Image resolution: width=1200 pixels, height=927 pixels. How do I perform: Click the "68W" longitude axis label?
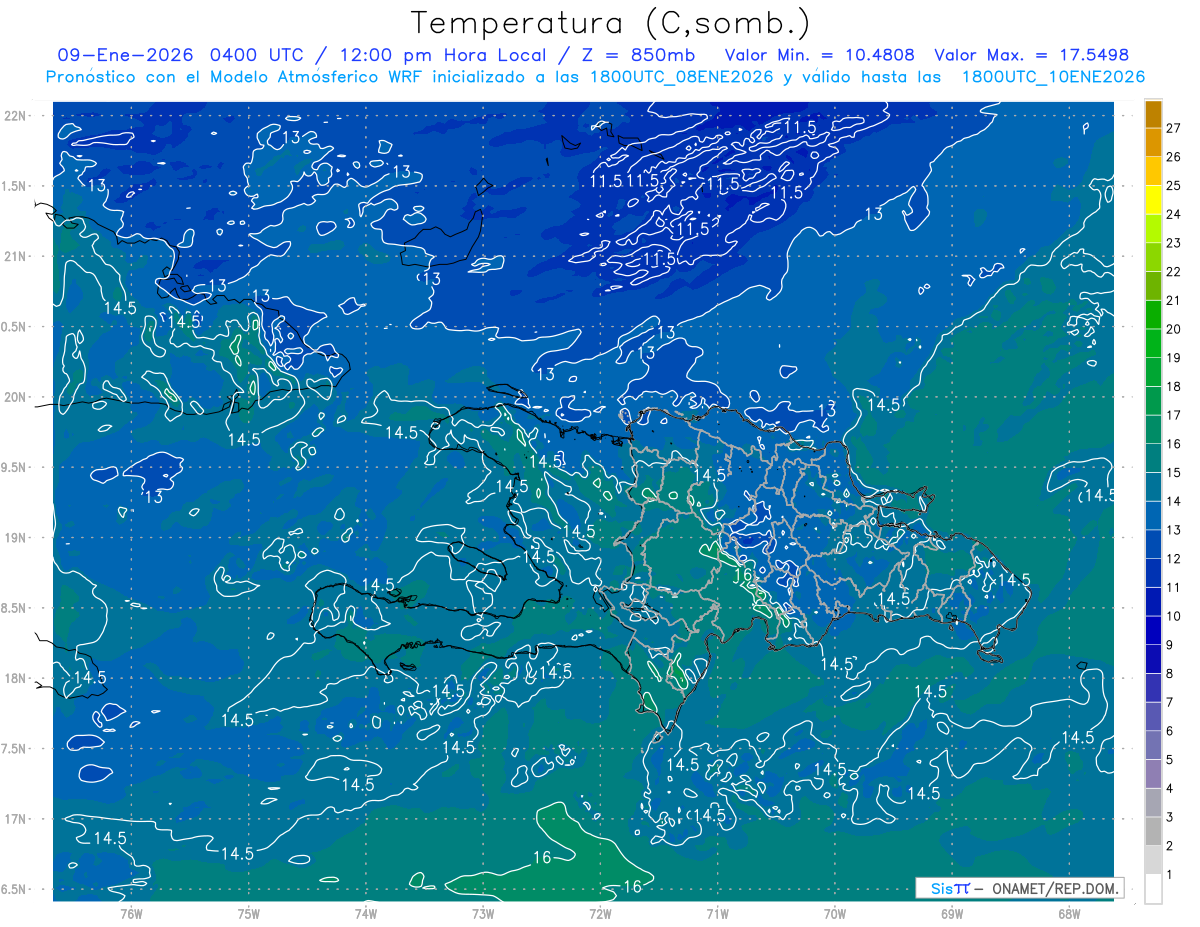[x=1069, y=914]
